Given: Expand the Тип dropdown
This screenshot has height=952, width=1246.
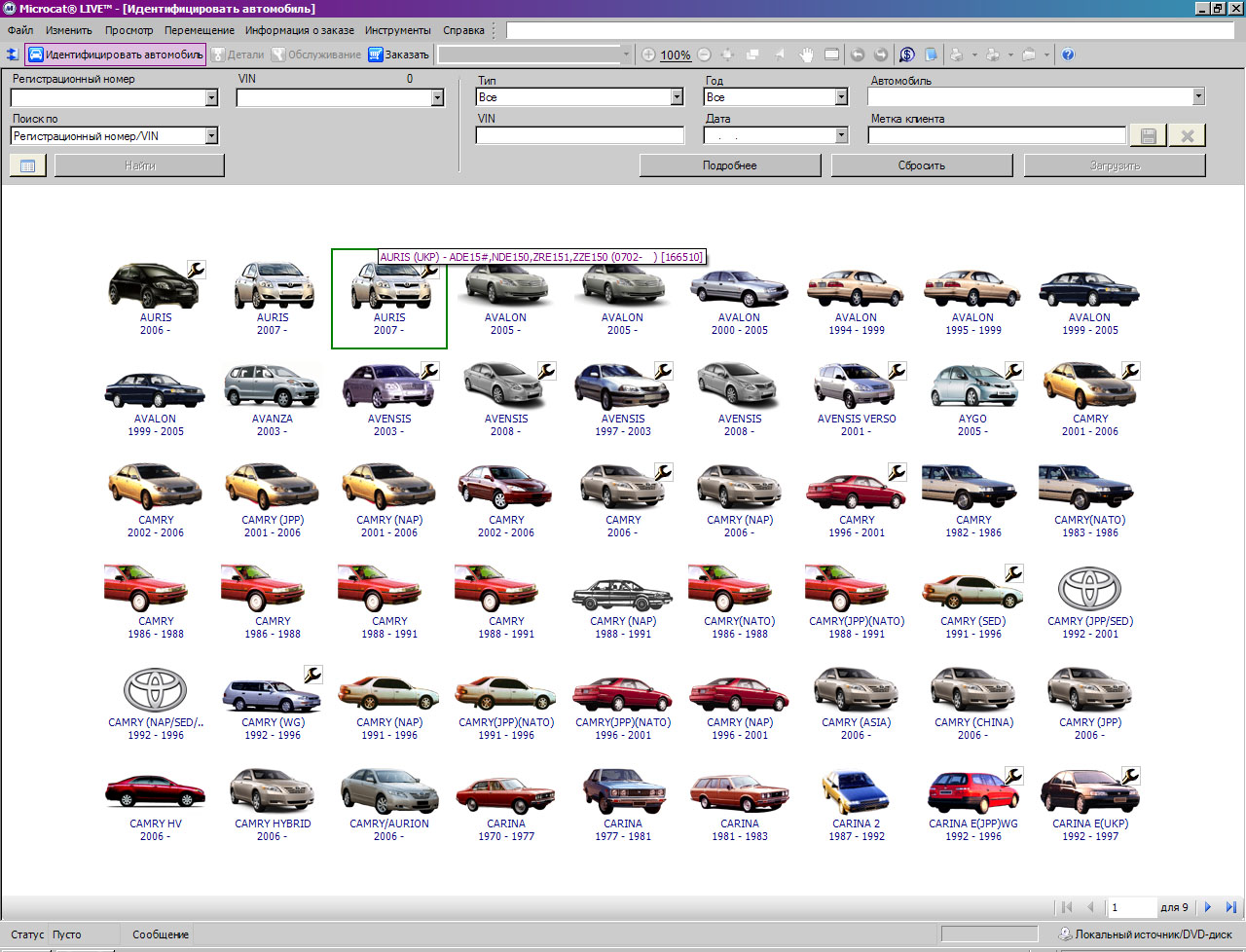Looking at the screenshot, I should click(677, 97).
